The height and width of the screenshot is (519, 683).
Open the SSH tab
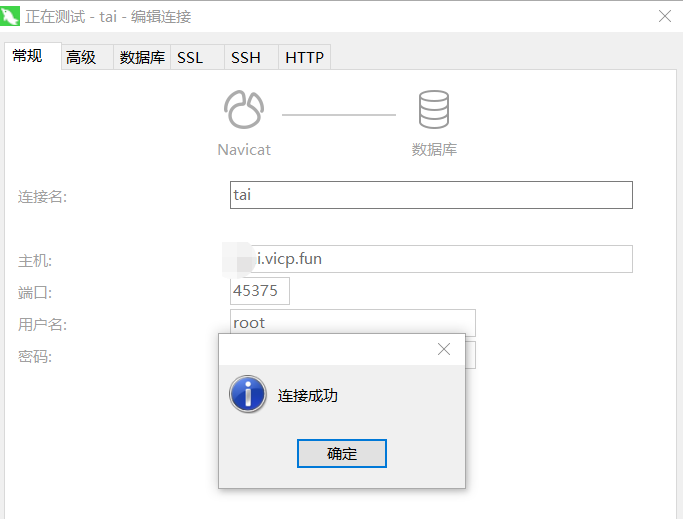pyautogui.click(x=251, y=57)
